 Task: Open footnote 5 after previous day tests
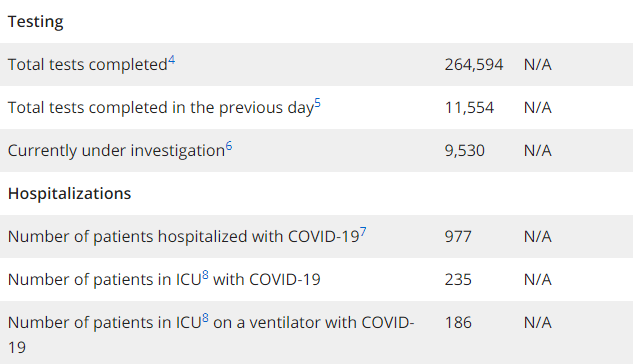(318, 103)
